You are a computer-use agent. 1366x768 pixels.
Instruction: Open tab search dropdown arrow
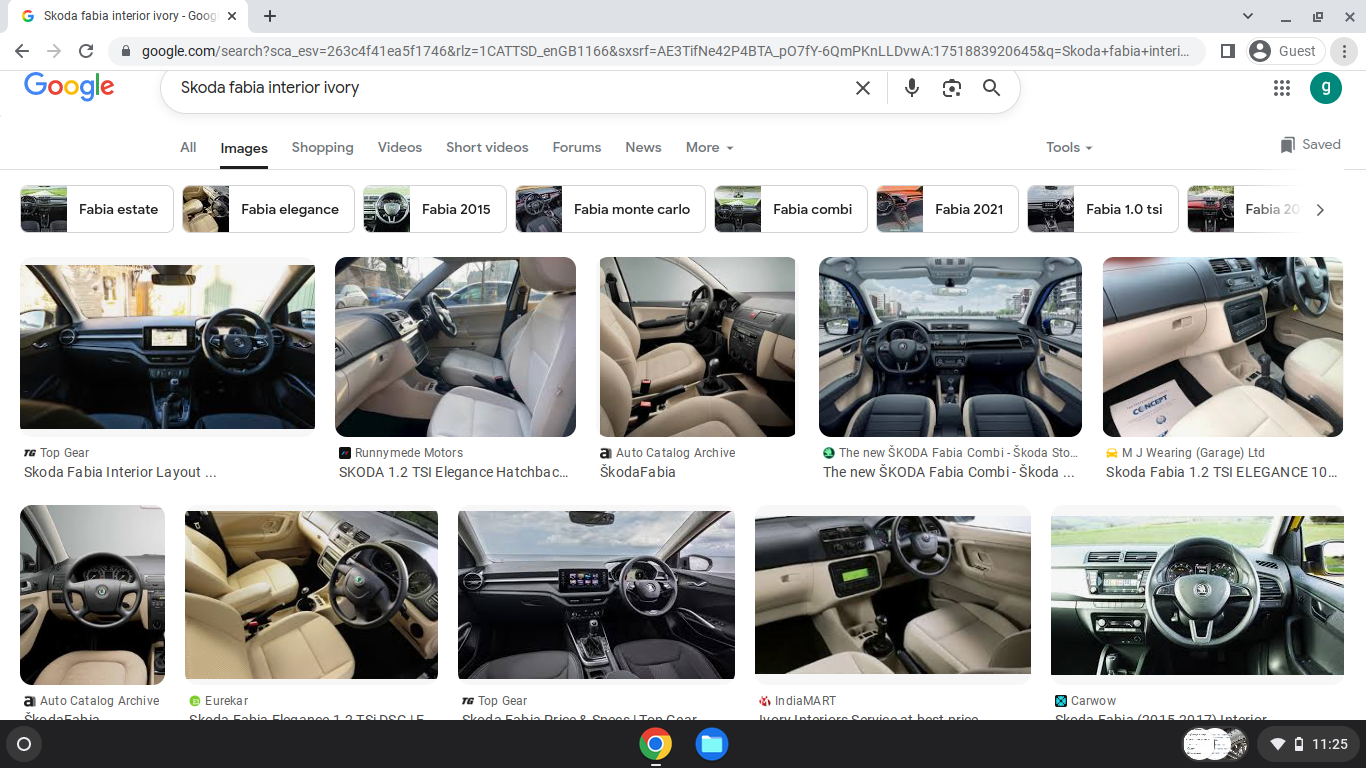1248,16
